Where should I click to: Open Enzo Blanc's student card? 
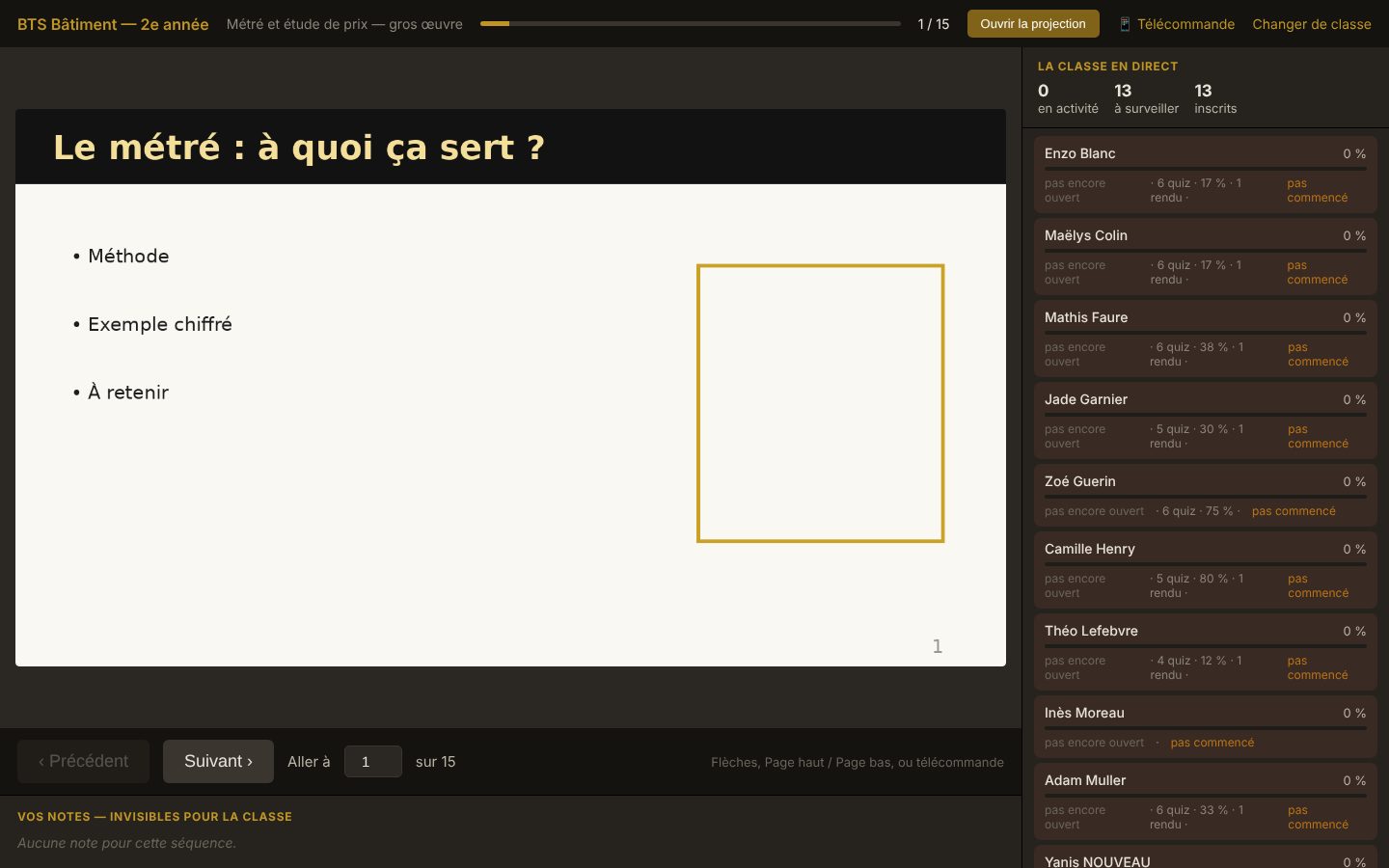(x=1206, y=175)
